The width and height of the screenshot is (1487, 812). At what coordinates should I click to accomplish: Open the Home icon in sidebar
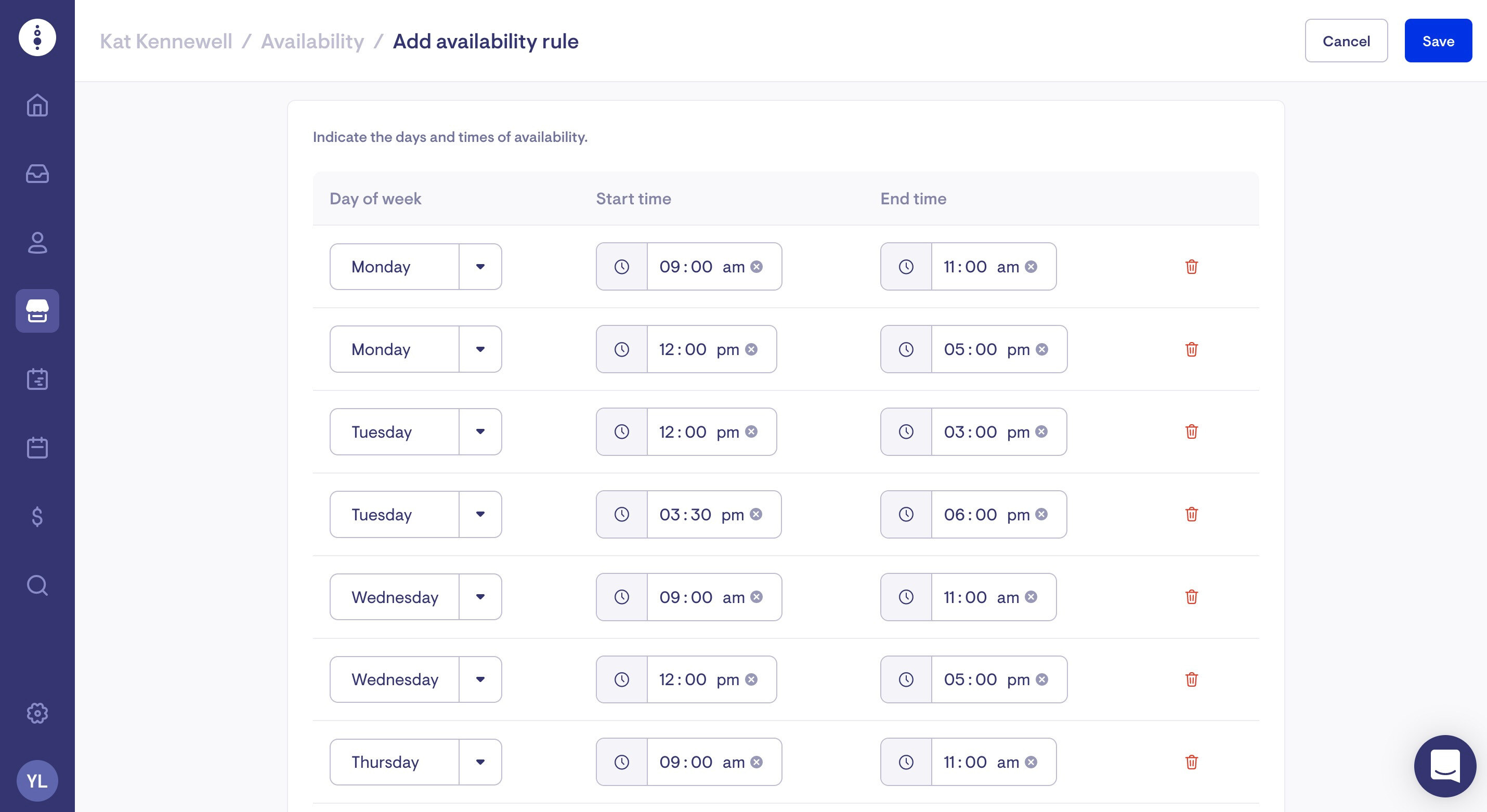(37, 105)
